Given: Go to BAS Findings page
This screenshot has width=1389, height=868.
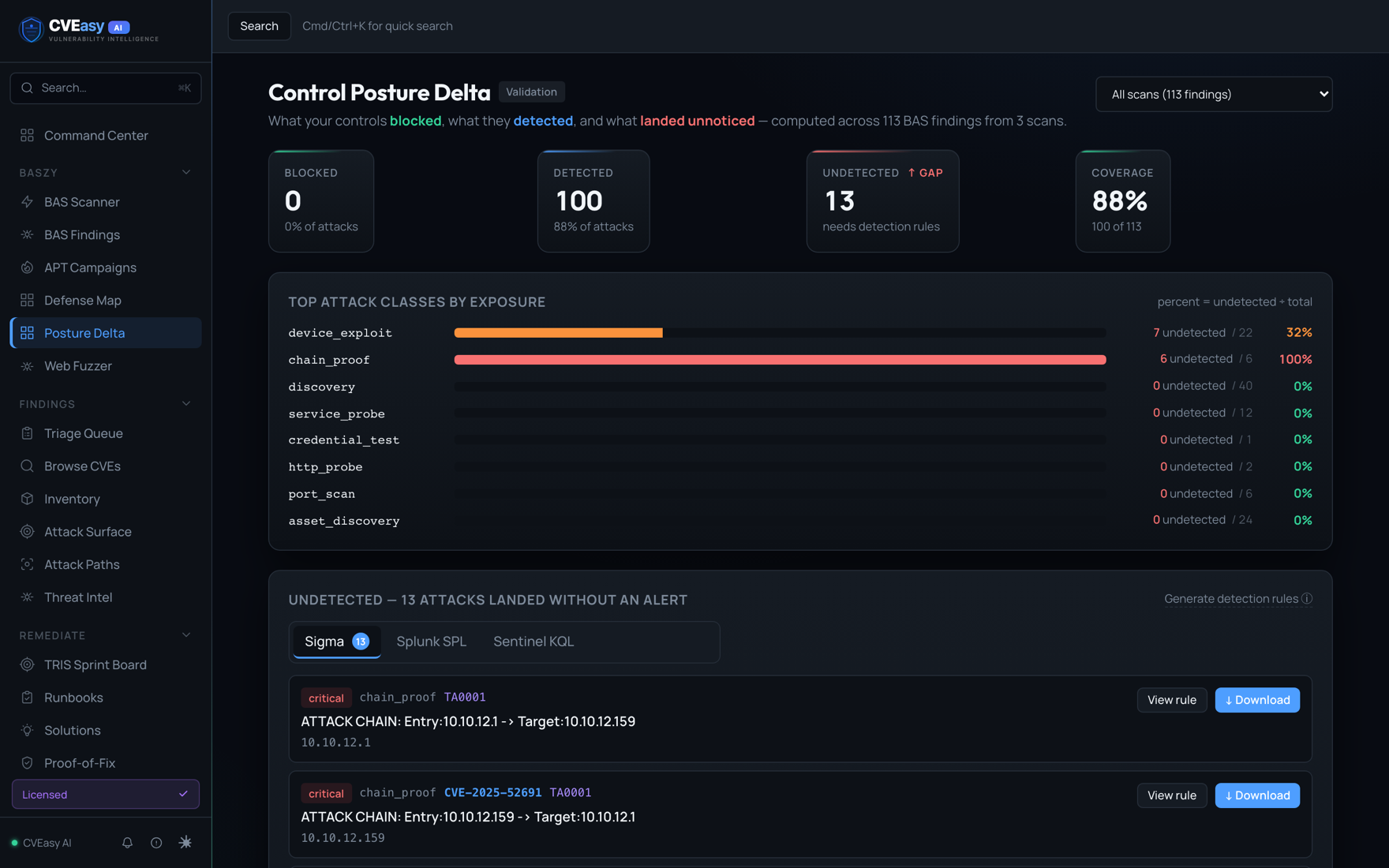Looking at the screenshot, I should point(106,235).
